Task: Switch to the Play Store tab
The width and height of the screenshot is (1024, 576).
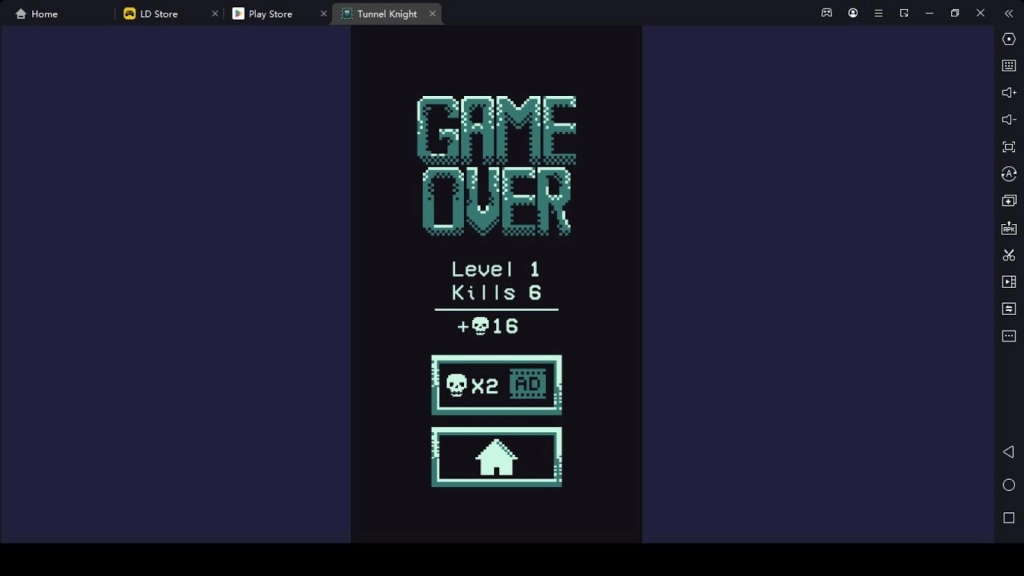Action: click(270, 13)
